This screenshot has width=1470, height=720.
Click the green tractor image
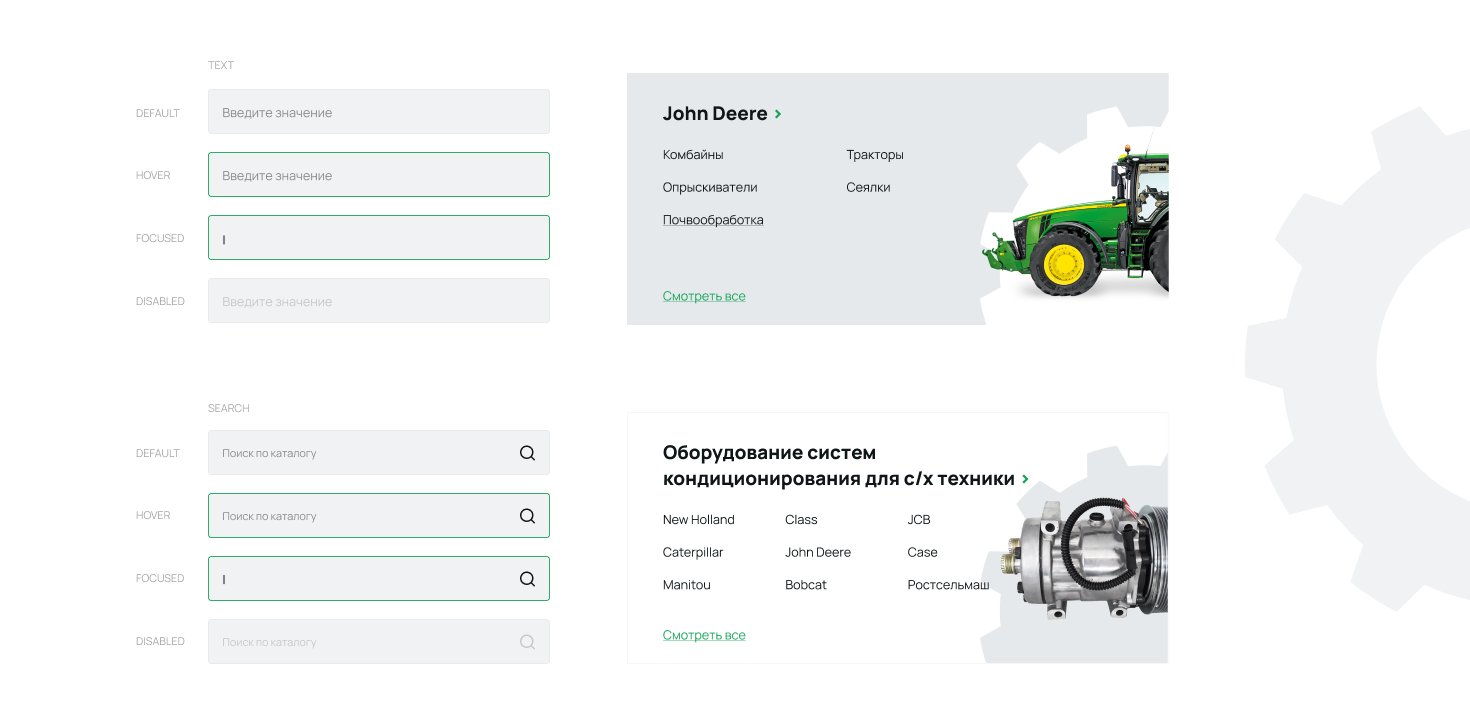(x=1075, y=222)
